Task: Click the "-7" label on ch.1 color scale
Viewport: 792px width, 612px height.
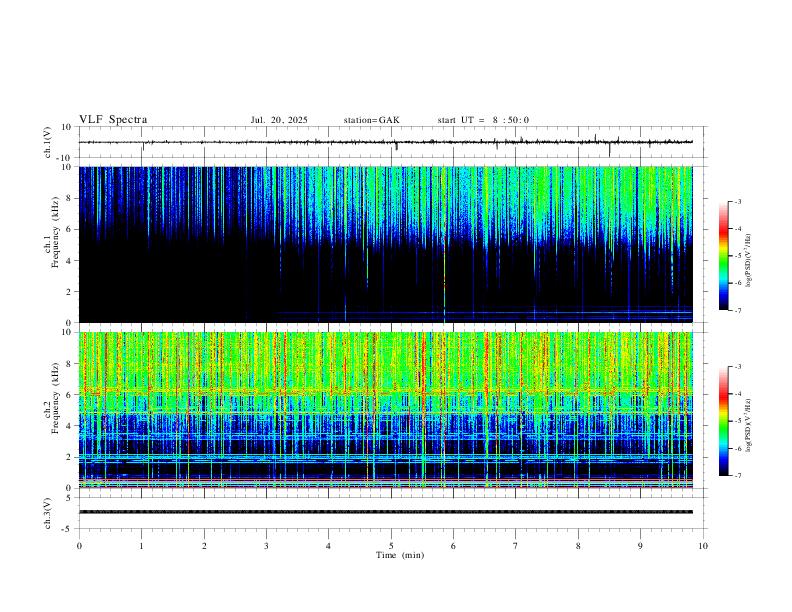Action: click(x=737, y=311)
